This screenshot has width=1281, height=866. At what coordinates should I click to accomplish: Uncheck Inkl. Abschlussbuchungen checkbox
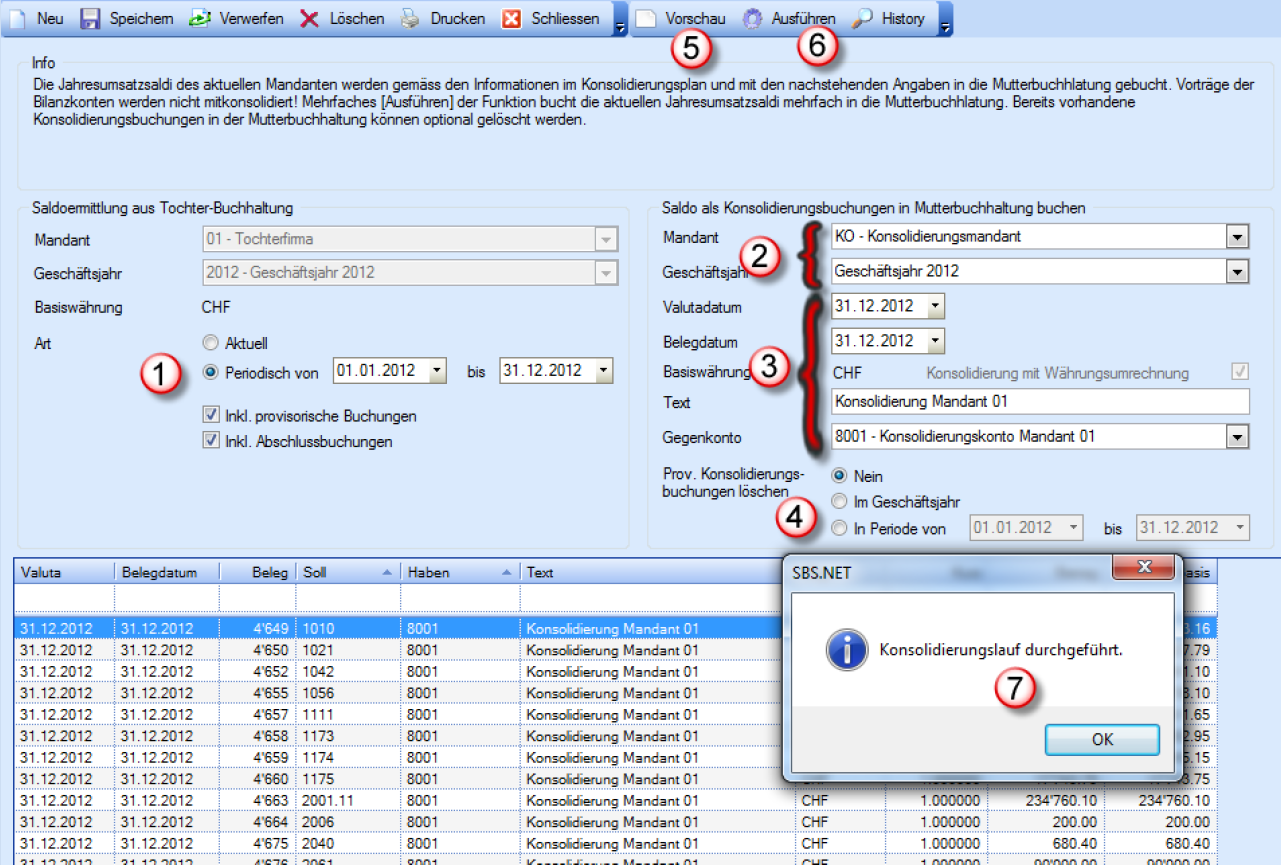pos(211,441)
